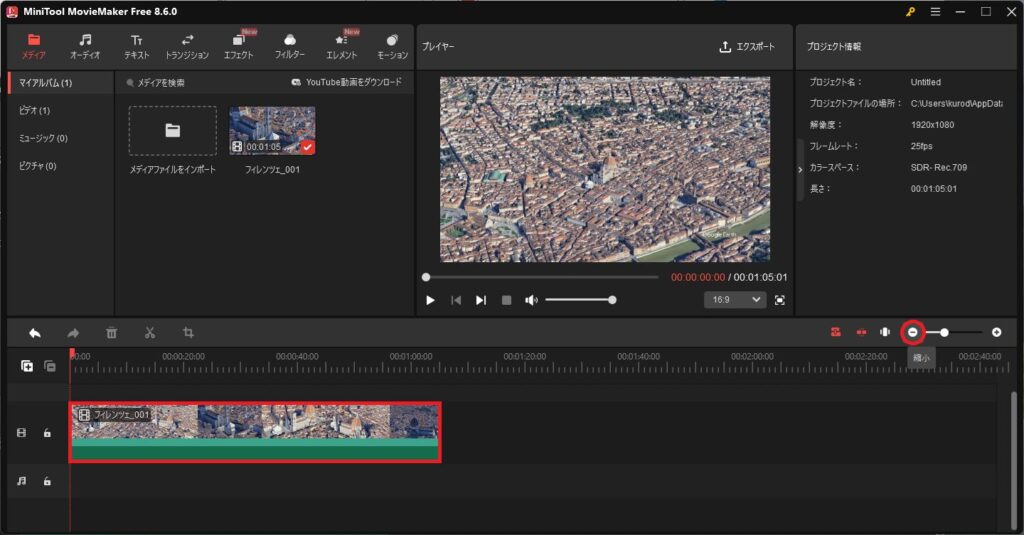The width and height of the screenshot is (1024, 535).
Task: Click the 25fps frame rate value
Action: (x=921, y=146)
